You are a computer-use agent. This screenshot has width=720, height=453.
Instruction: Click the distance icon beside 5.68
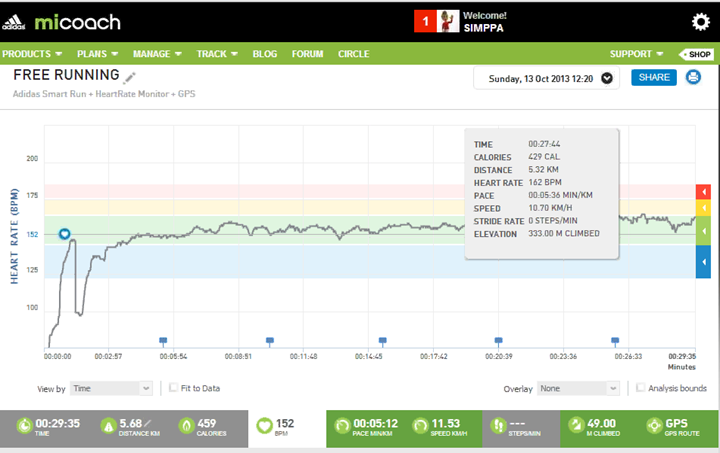pyautogui.click(x=108, y=426)
